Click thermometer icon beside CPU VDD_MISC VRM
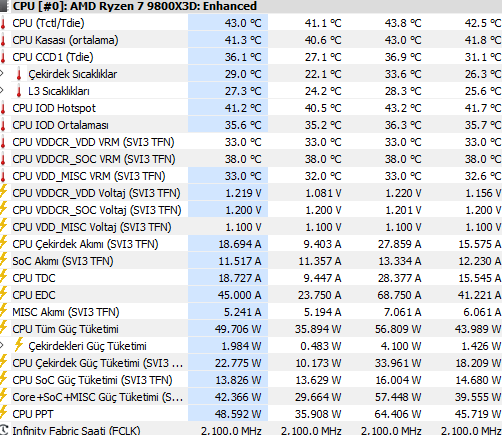 [x=3, y=176]
